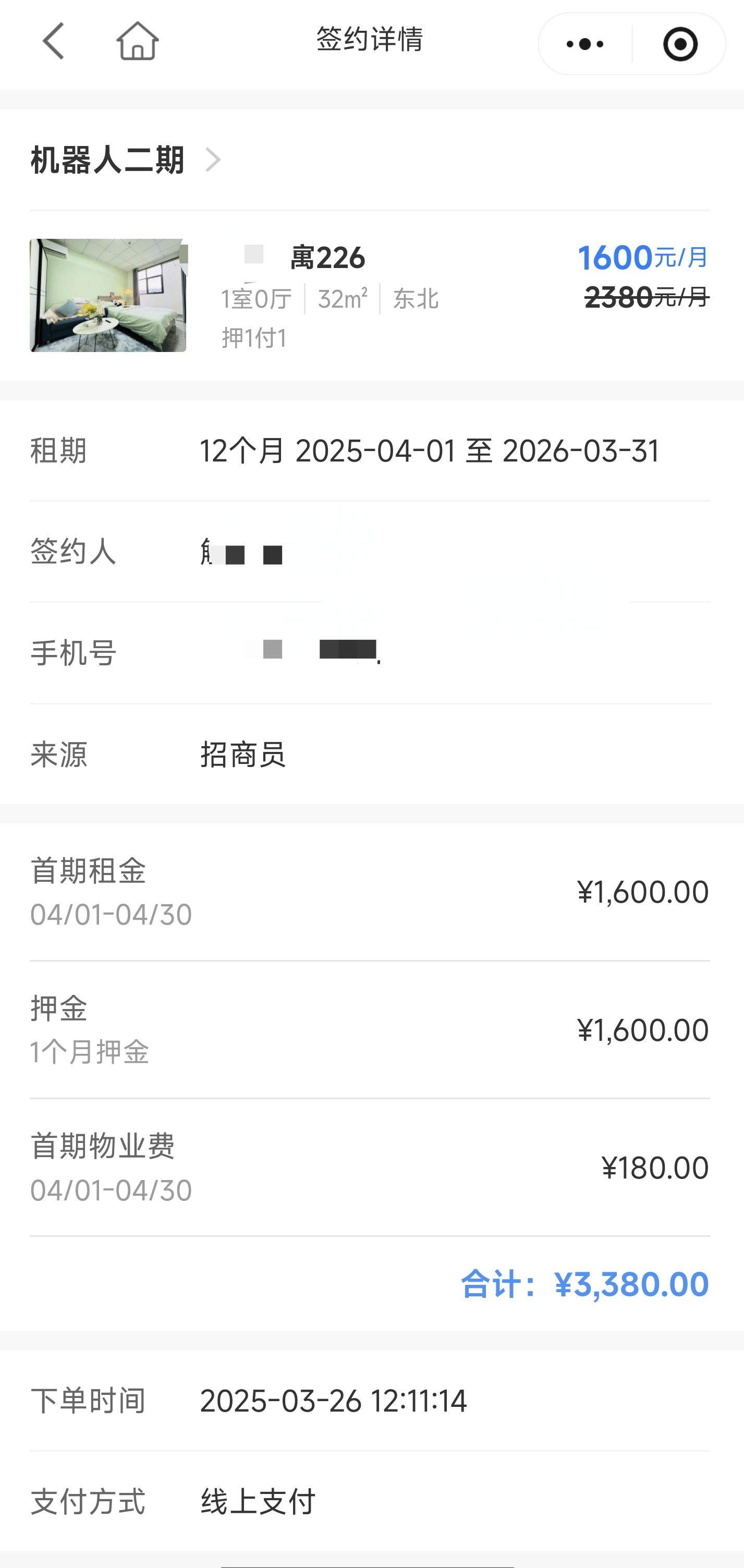744x1568 pixels.
Task: Tap the crossed-out 2380元/月 price
Action: 647,298
